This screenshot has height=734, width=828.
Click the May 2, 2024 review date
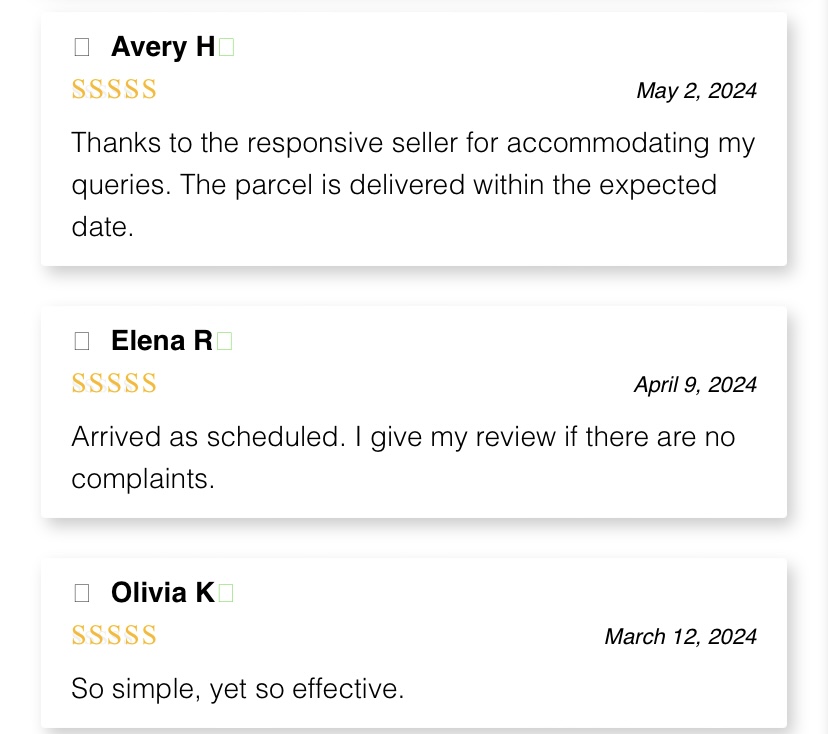[696, 91]
